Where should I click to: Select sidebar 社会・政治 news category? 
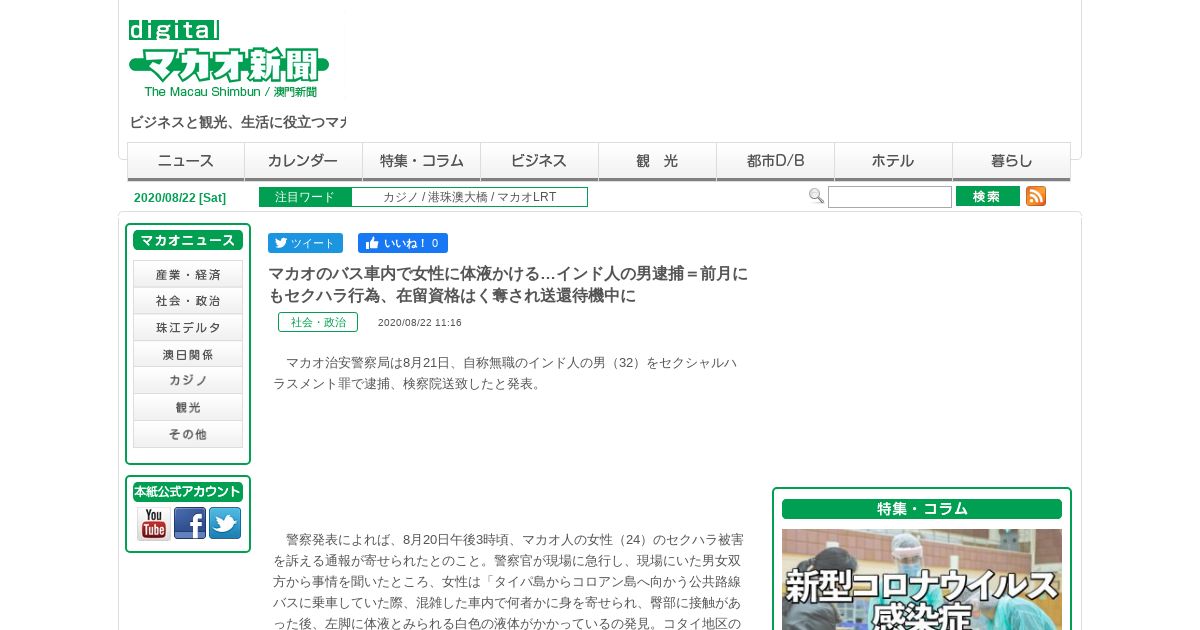pos(188,301)
